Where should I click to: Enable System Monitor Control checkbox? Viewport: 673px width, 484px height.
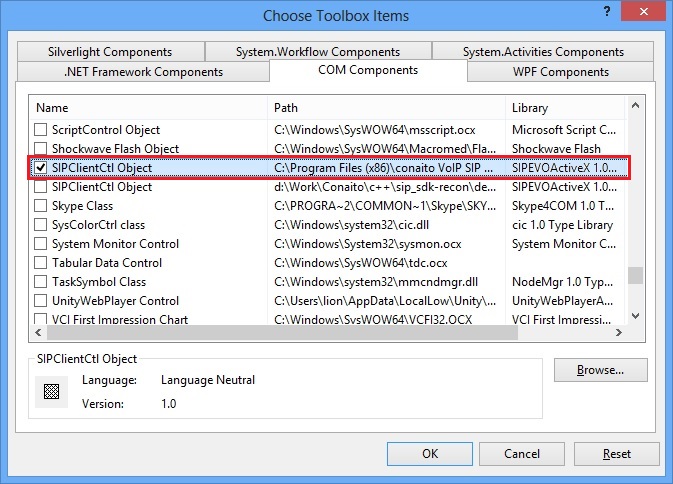coord(40,244)
